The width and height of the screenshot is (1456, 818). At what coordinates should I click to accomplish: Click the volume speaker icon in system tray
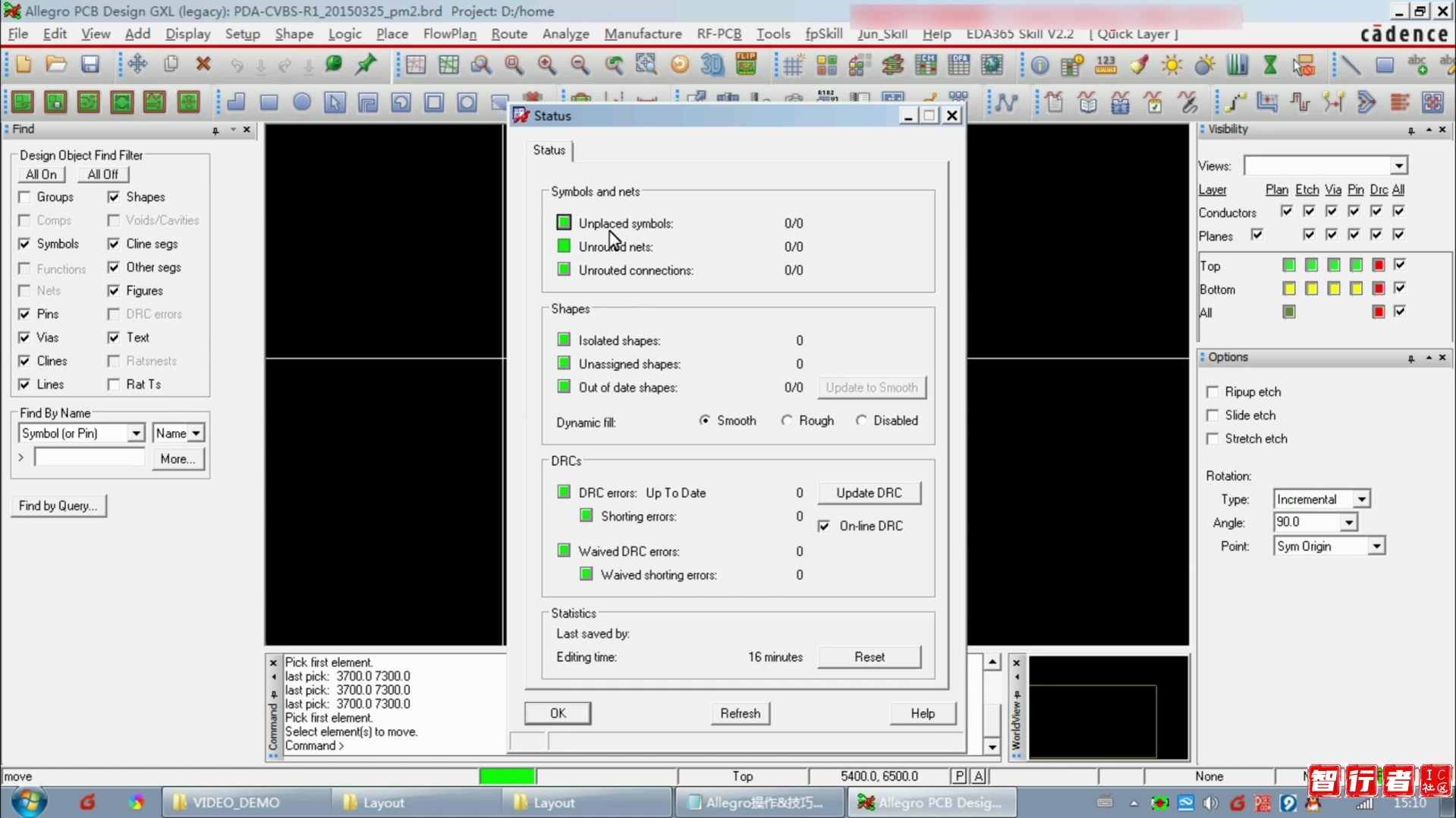click(x=1211, y=803)
